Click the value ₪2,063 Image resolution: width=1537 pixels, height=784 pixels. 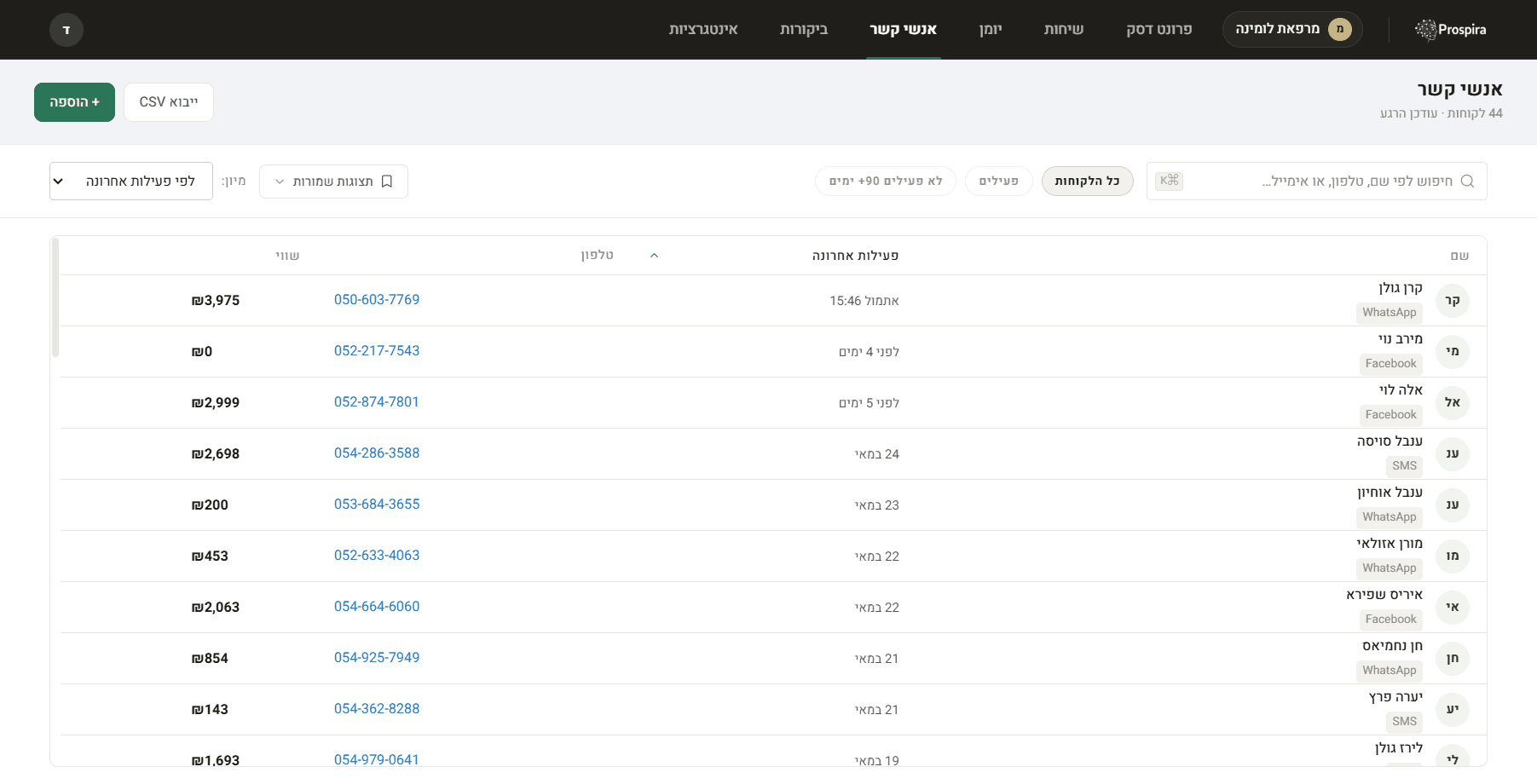[x=216, y=608]
